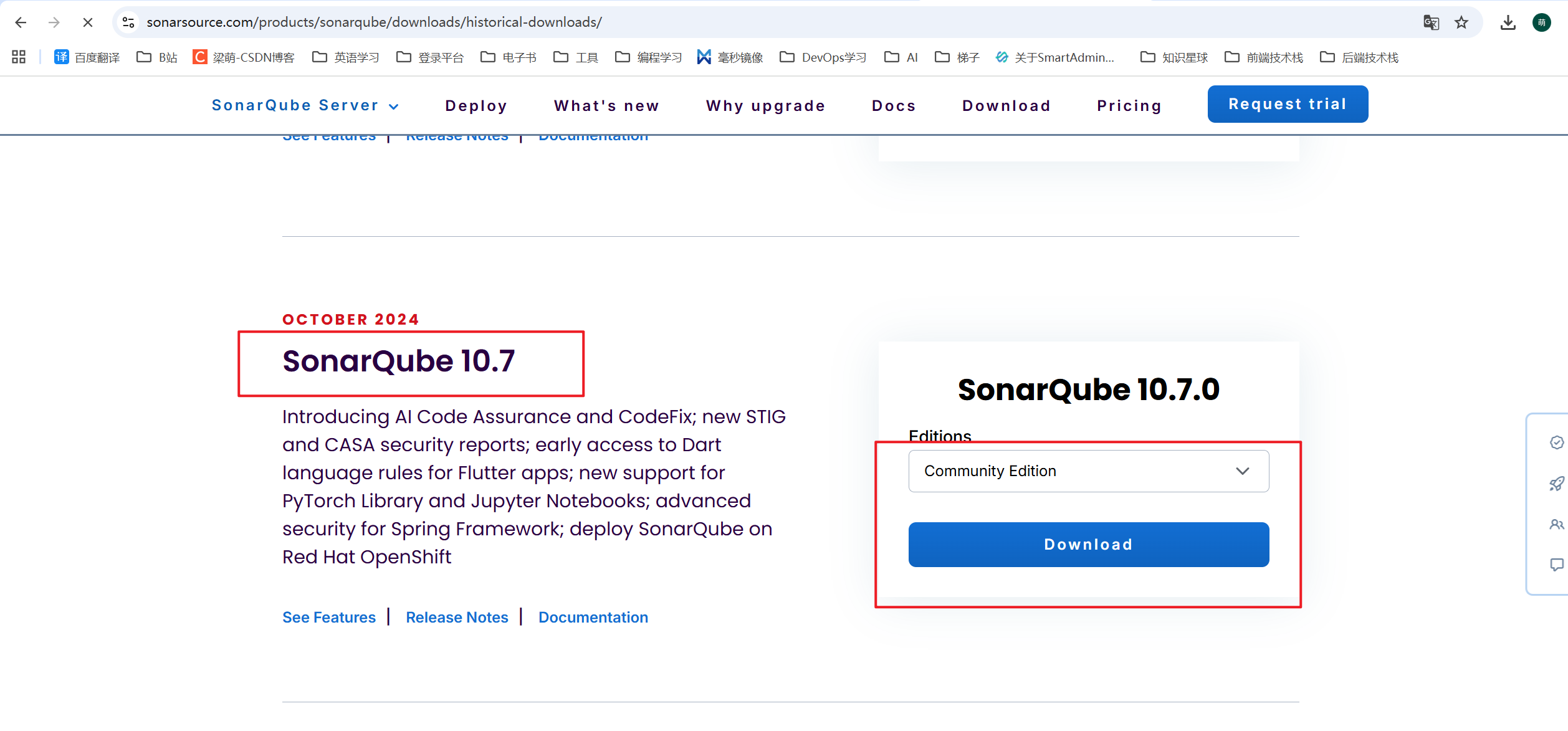Open the 编程学习 bookmark folder

(648, 57)
